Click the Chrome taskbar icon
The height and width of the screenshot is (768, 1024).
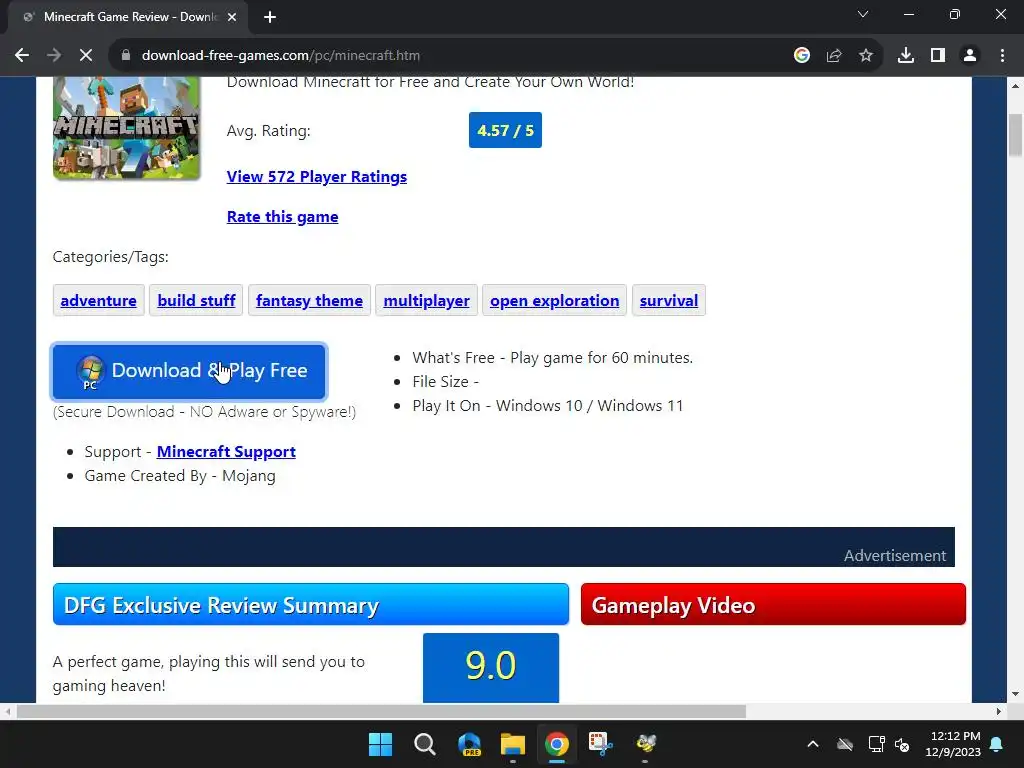click(556, 744)
